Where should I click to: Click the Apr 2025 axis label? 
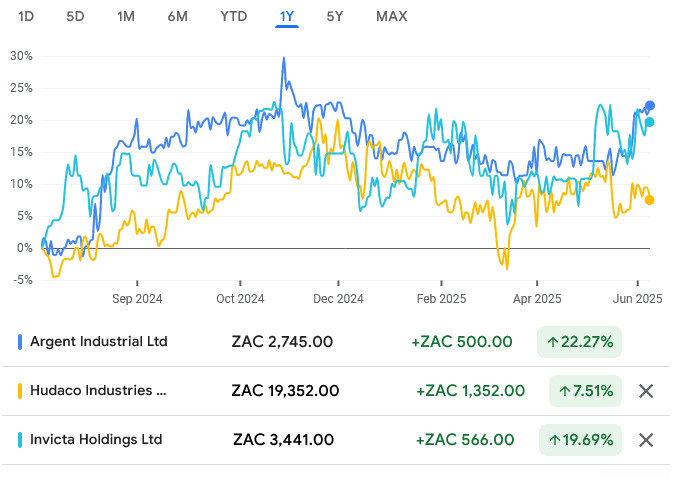(x=537, y=299)
